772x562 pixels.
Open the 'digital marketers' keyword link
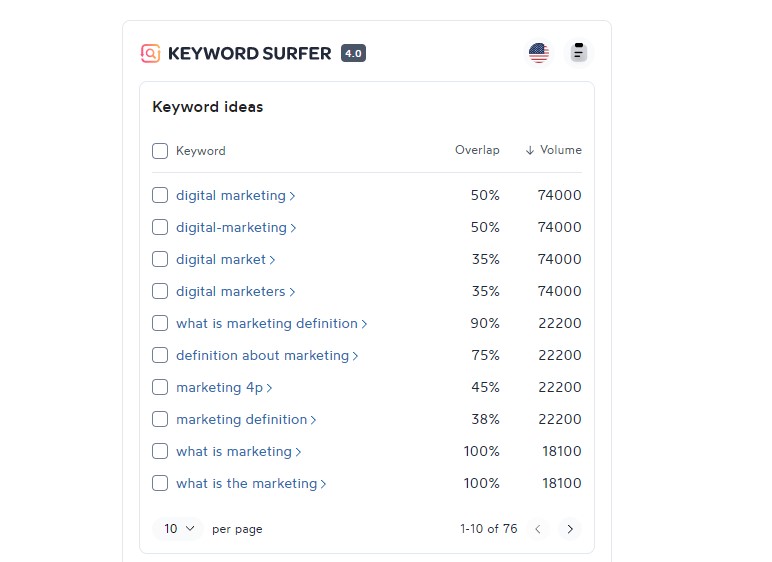click(x=230, y=291)
